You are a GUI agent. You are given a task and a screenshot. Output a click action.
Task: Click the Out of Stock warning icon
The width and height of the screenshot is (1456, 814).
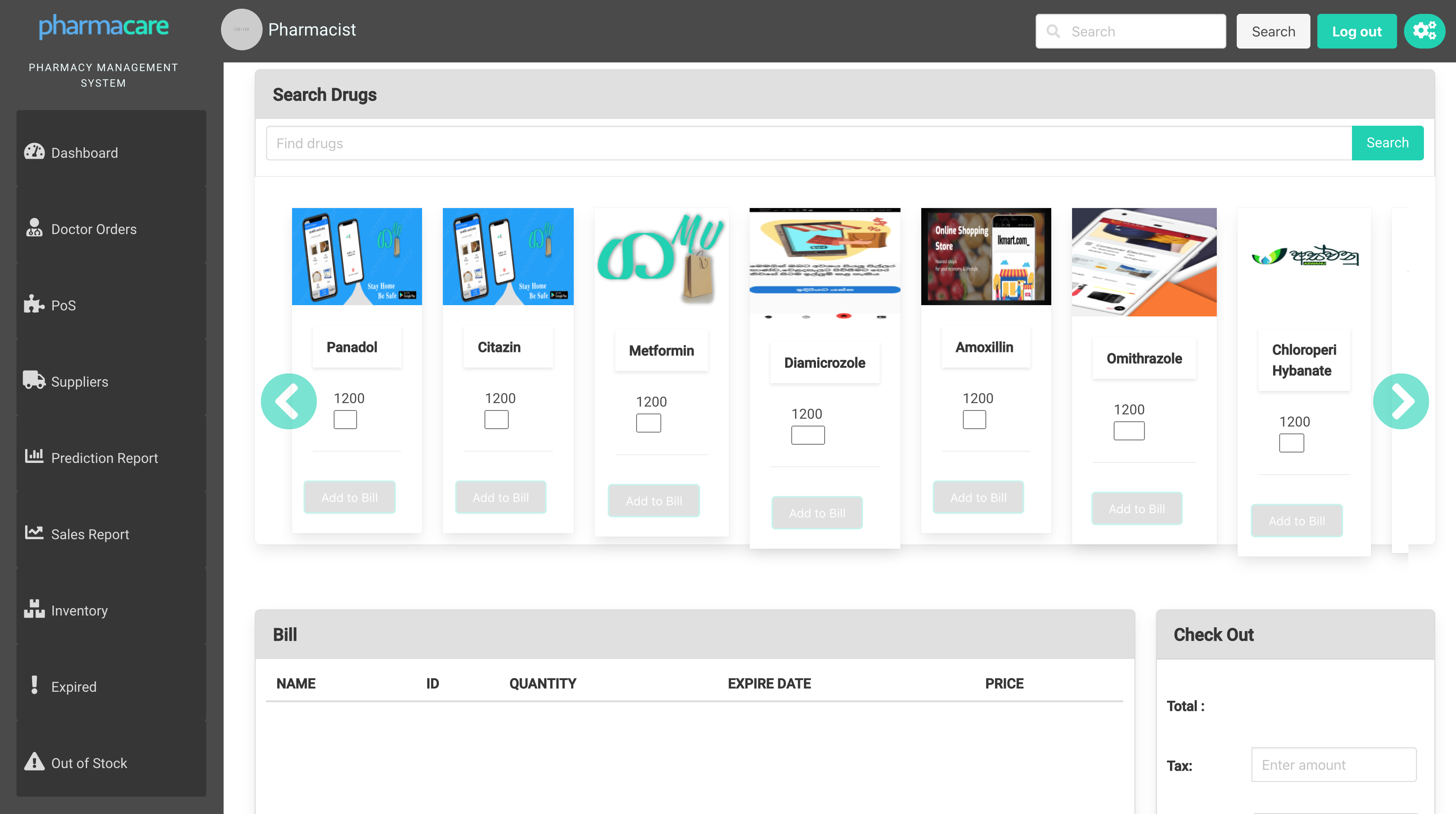pyautogui.click(x=34, y=762)
